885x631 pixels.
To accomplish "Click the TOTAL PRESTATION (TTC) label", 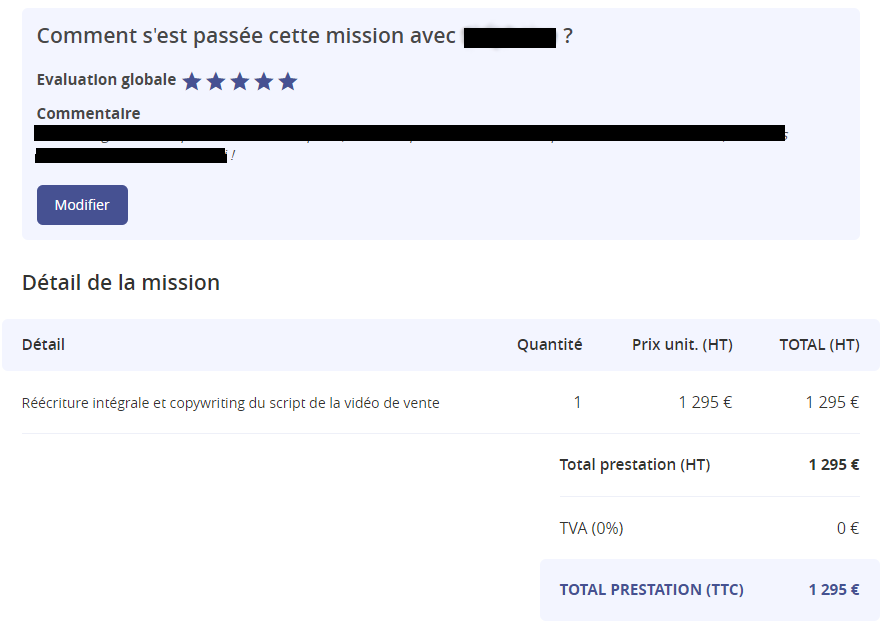I will pyautogui.click(x=651, y=590).
